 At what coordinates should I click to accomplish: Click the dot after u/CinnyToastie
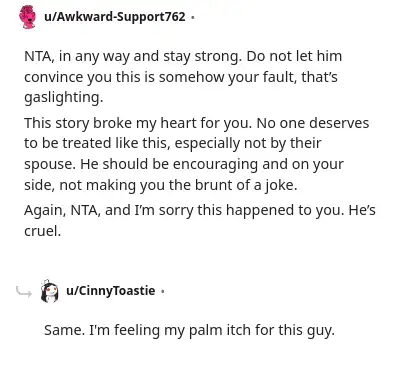click(162, 291)
